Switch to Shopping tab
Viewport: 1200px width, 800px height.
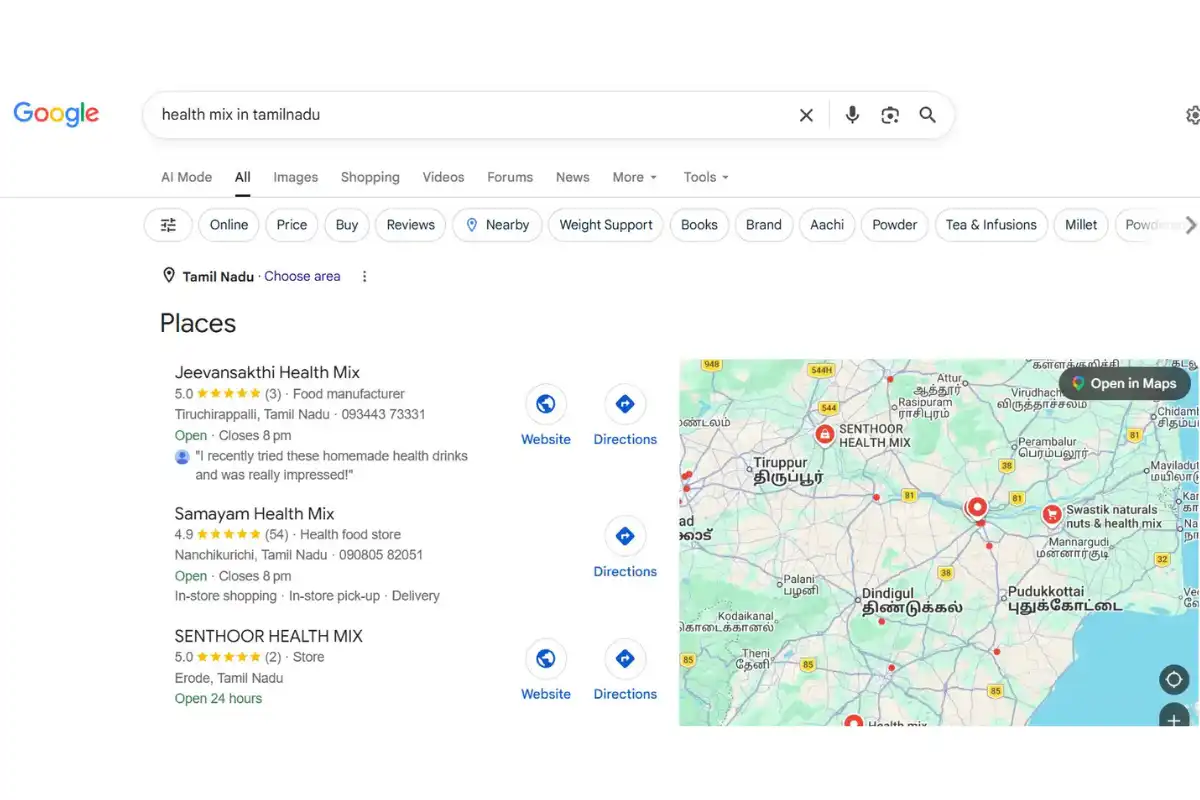[370, 177]
